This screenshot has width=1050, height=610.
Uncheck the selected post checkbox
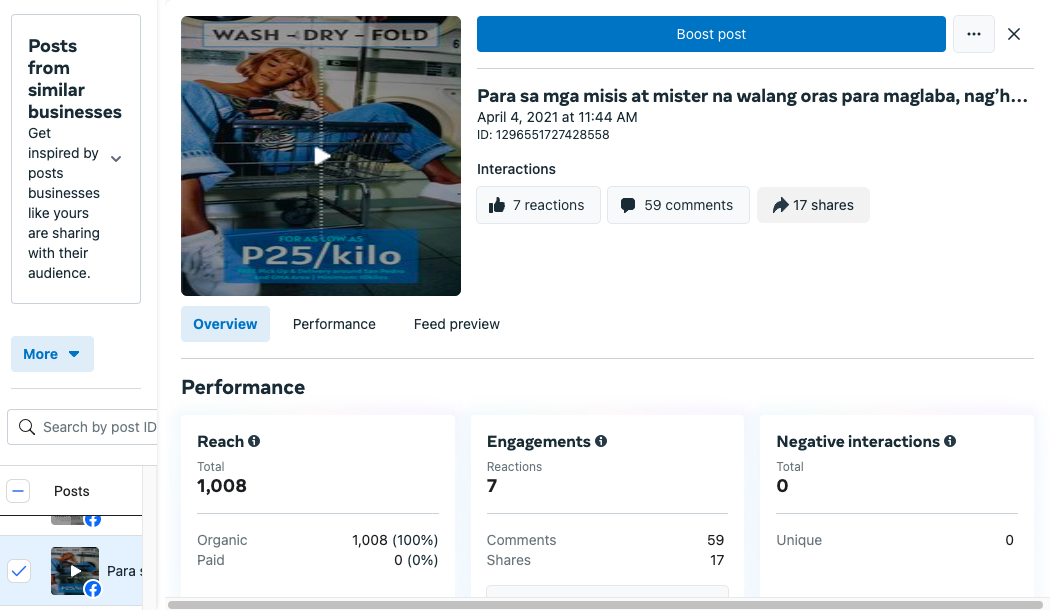pos(19,571)
